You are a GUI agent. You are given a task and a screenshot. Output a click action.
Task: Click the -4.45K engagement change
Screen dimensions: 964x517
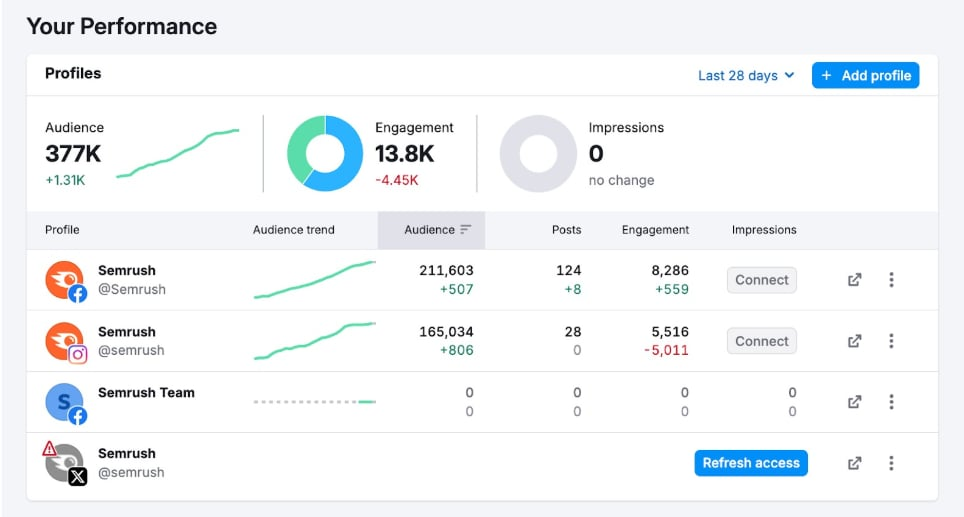397,180
